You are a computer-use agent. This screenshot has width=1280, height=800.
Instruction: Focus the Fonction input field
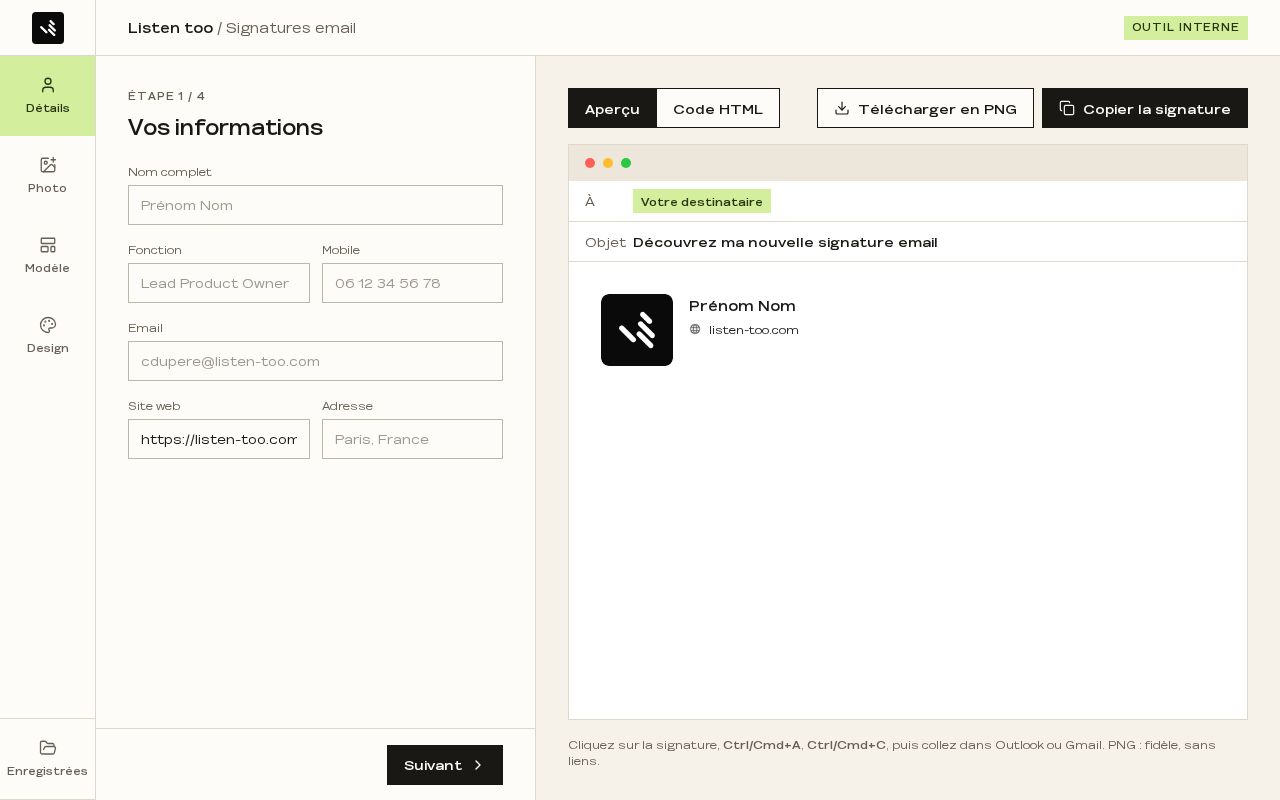tap(219, 283)
